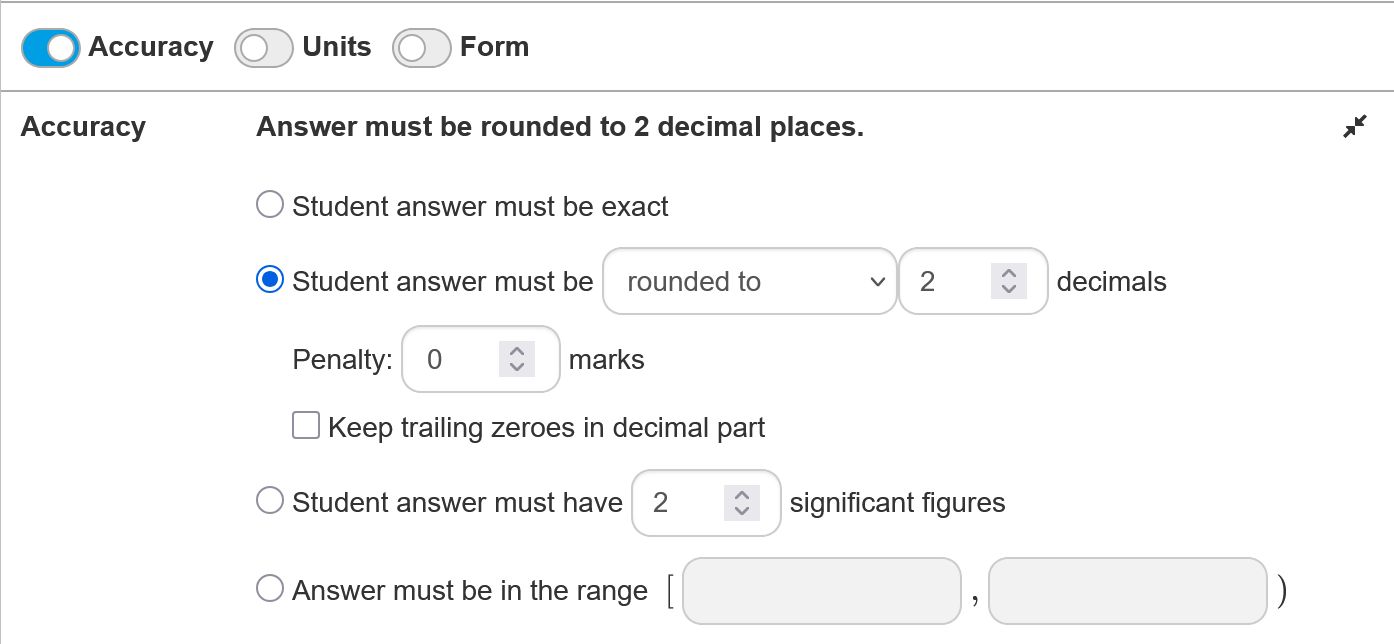The image size is (1394, 644).
Task: Decrease the Penalty marks value
Action: [x=516, y=367]
